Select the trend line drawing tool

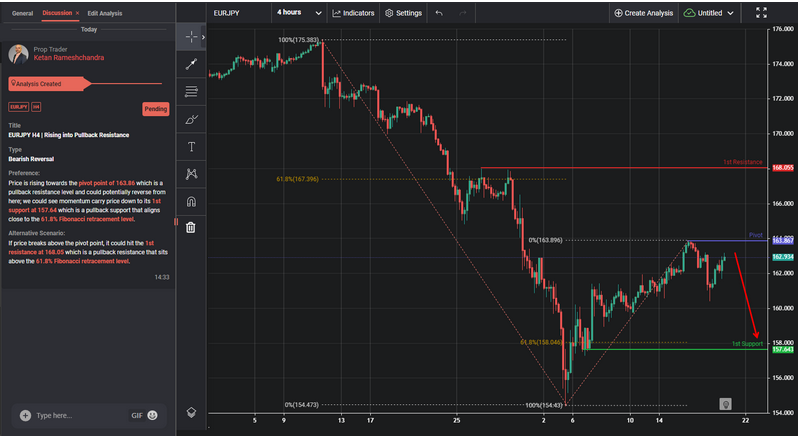coord(191,64)
